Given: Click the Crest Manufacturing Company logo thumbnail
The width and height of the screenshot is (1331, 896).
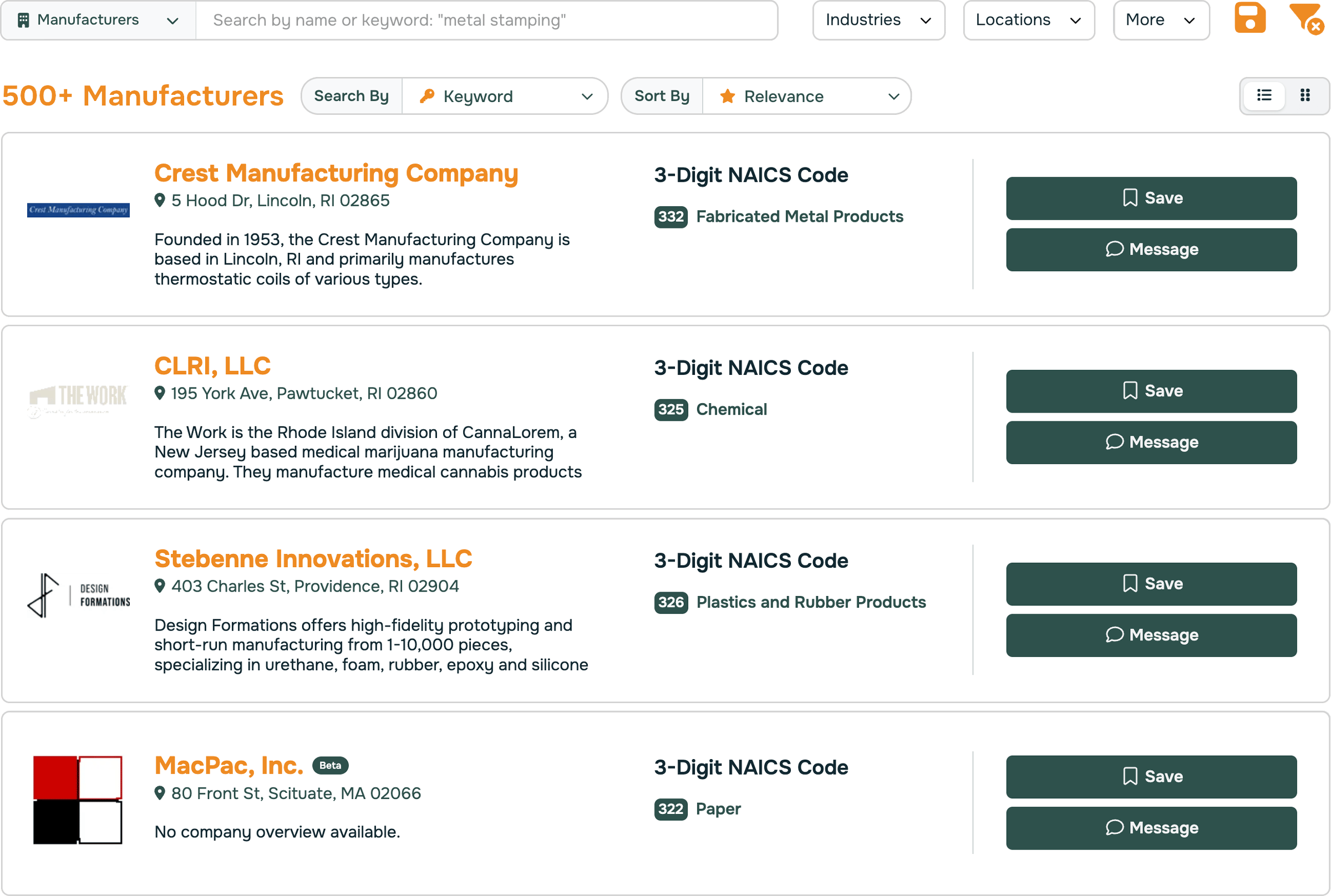Looking at the screenshot, I should click(78, 210).
